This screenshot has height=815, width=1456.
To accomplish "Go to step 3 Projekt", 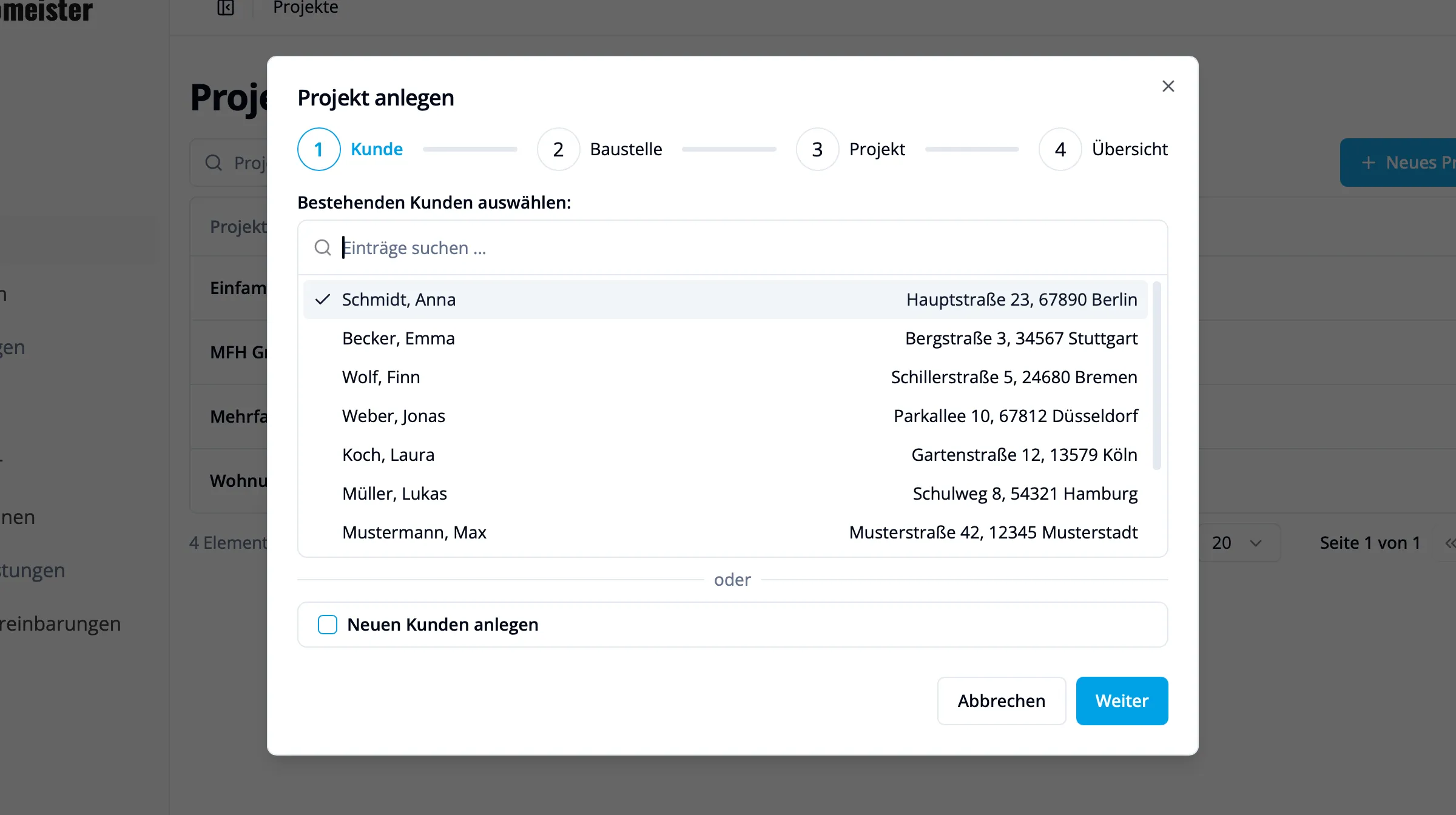I will pos(851,149).
